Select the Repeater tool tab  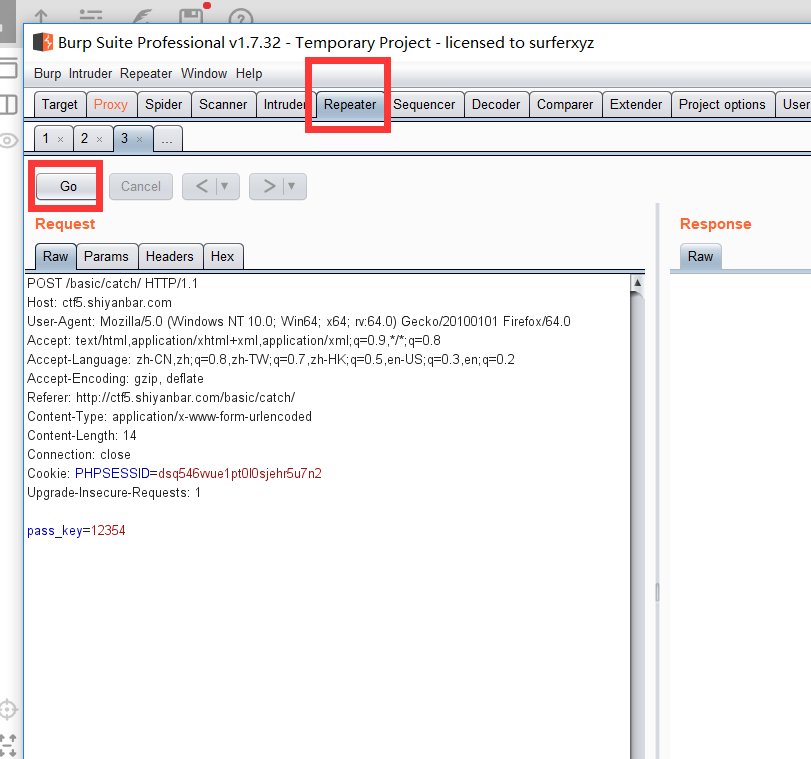tap(350, 105)
